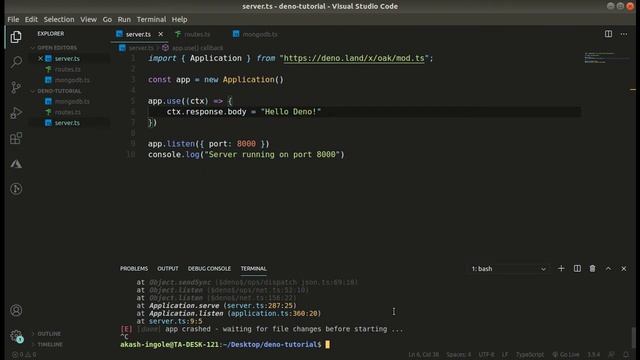Close the terminal panel
The image size is (640, 360).
point(624,269)
